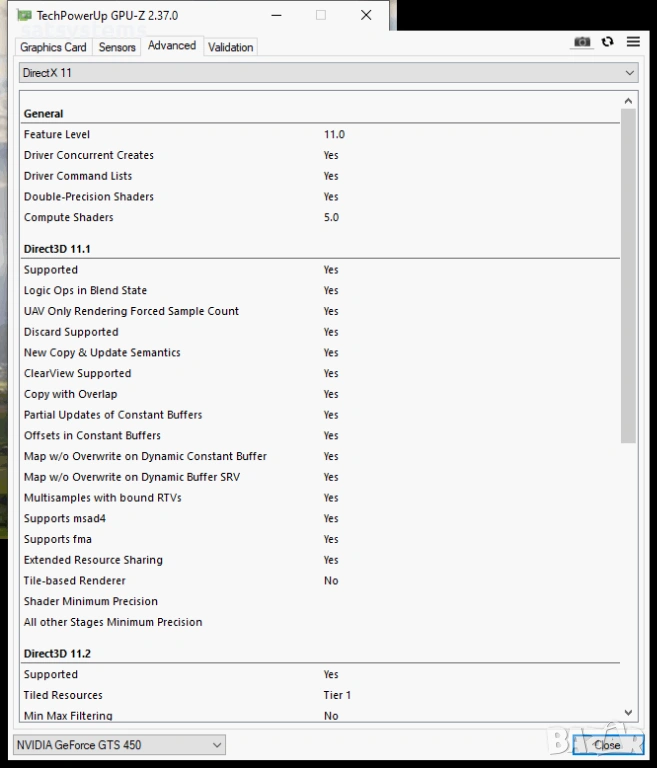Image resolution: width=657 pixels, height=768 pixels.
Task: Click the GPU-Z app icon in title bar
Action: pyautogui.click(x=25, y=16)
